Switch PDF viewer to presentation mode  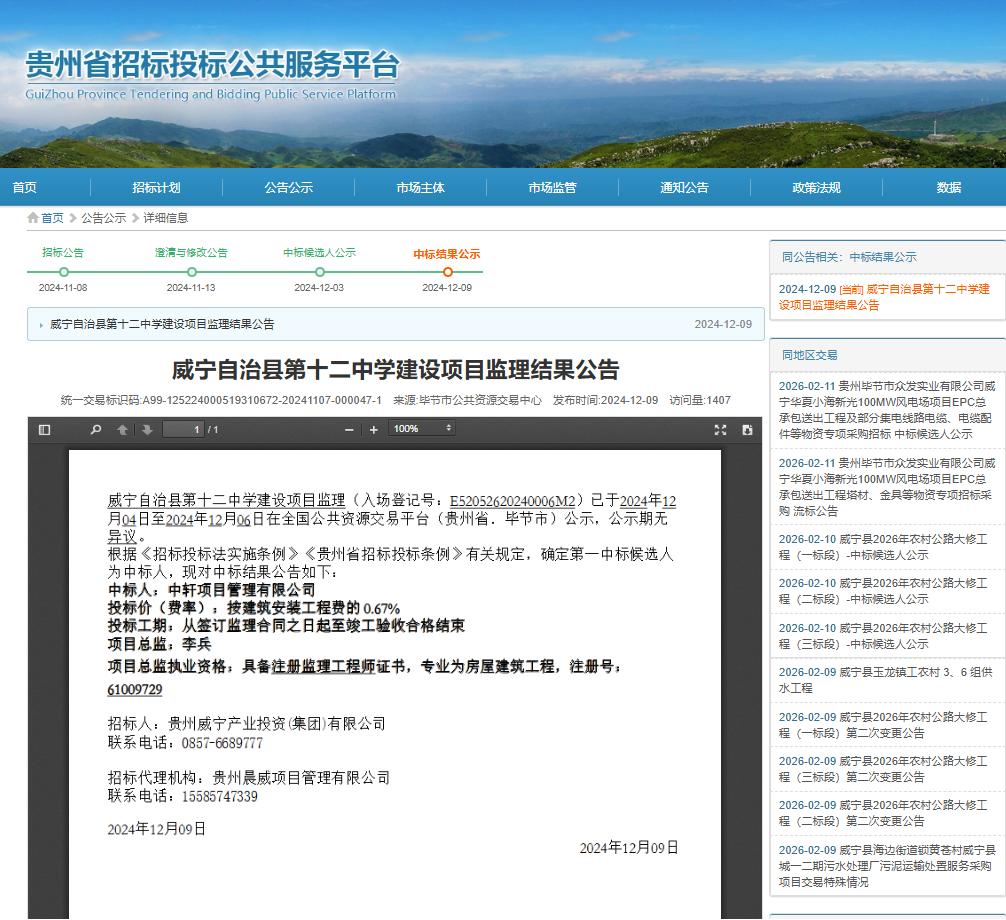point(719,430)
